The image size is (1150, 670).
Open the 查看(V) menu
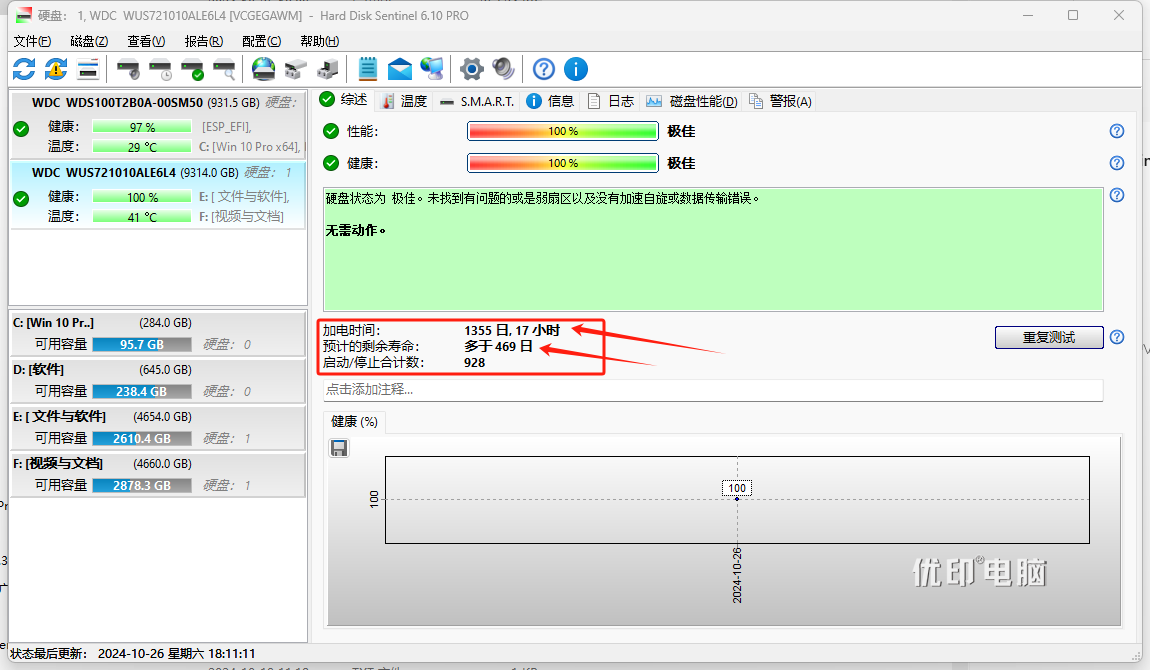pos(146,41)
